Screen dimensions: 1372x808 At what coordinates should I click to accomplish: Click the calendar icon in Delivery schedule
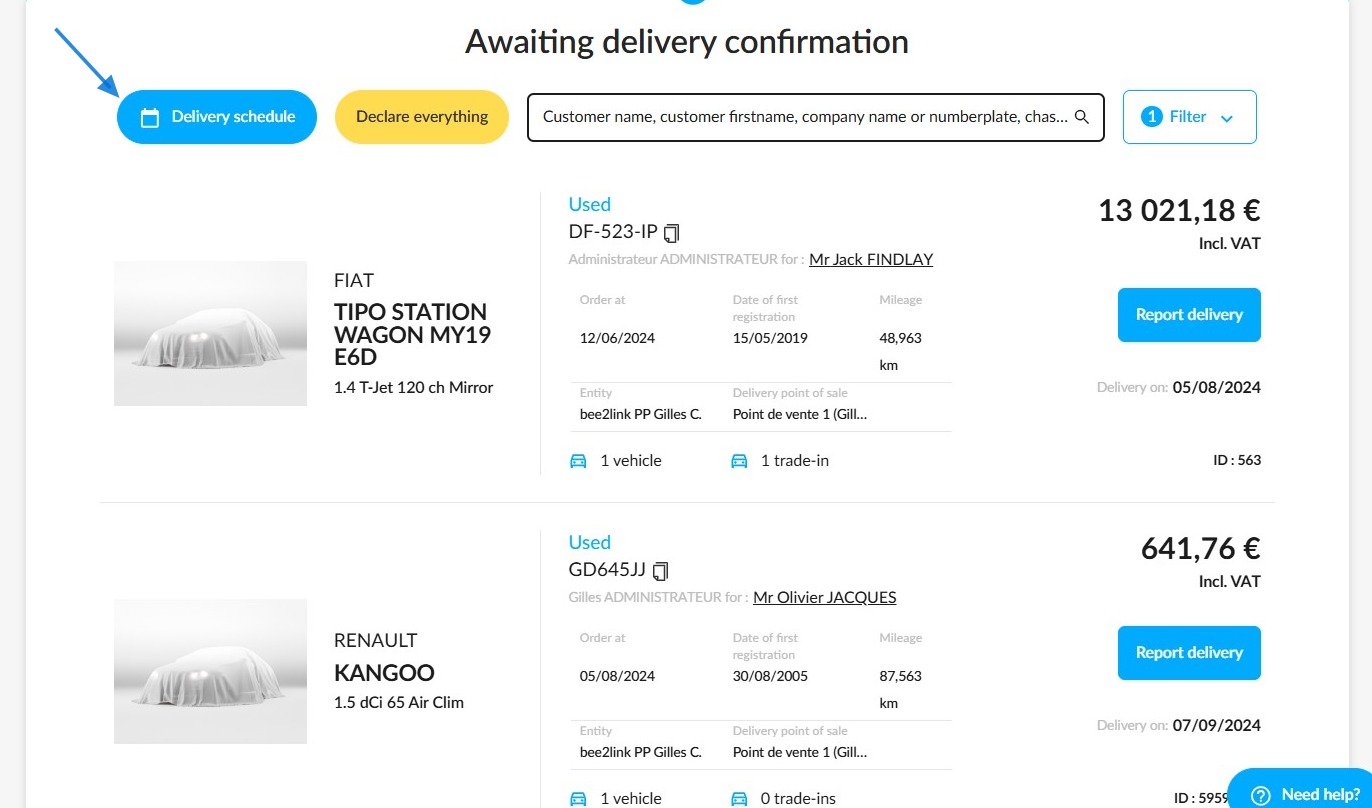[150, 118]
